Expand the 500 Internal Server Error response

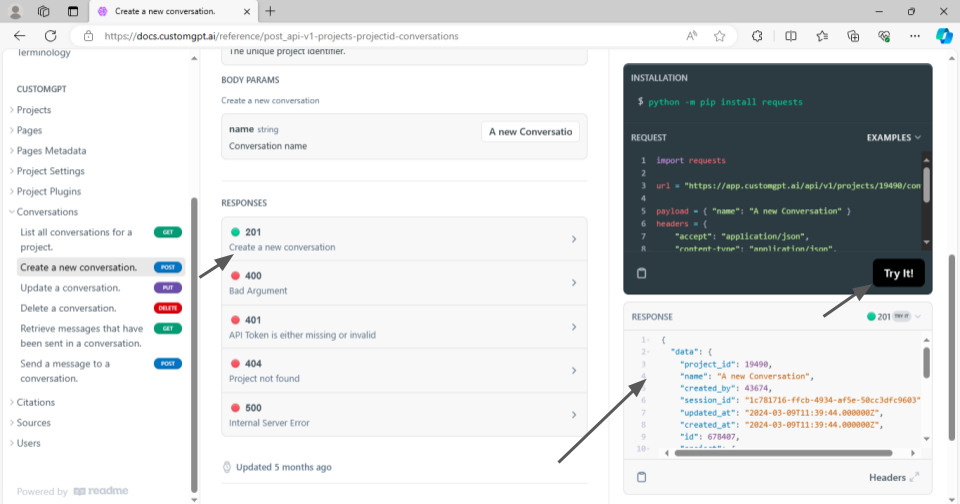404,415
